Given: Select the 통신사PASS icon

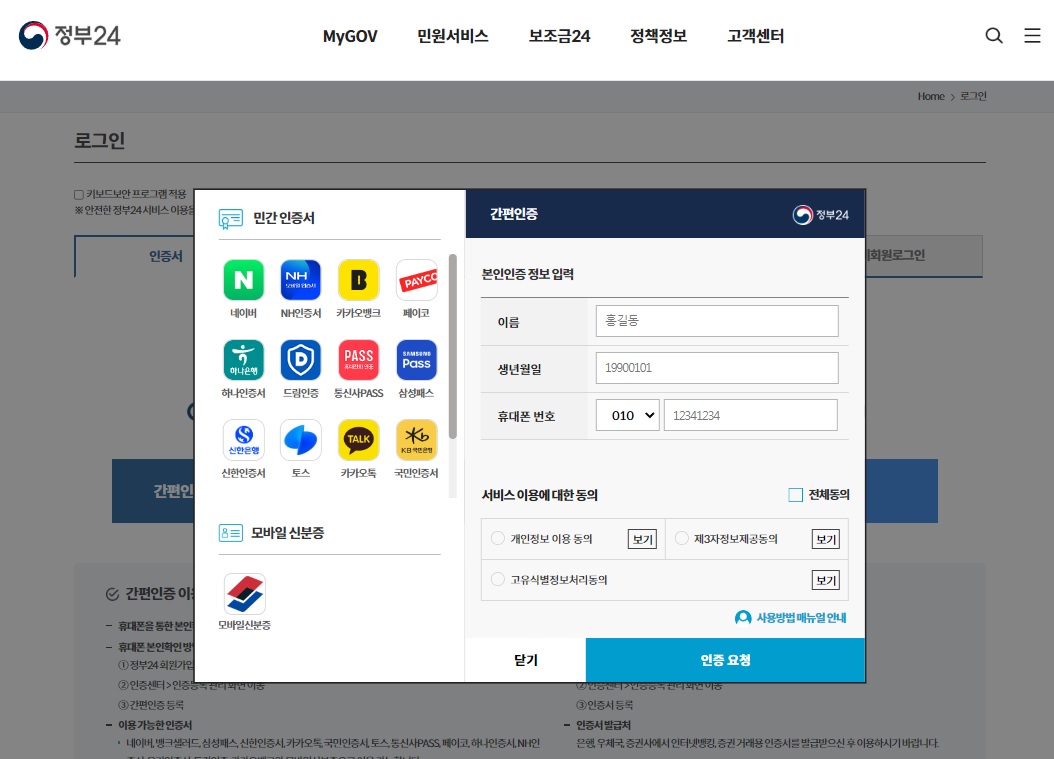Looking at the screenshot, I should pos(358,360).
